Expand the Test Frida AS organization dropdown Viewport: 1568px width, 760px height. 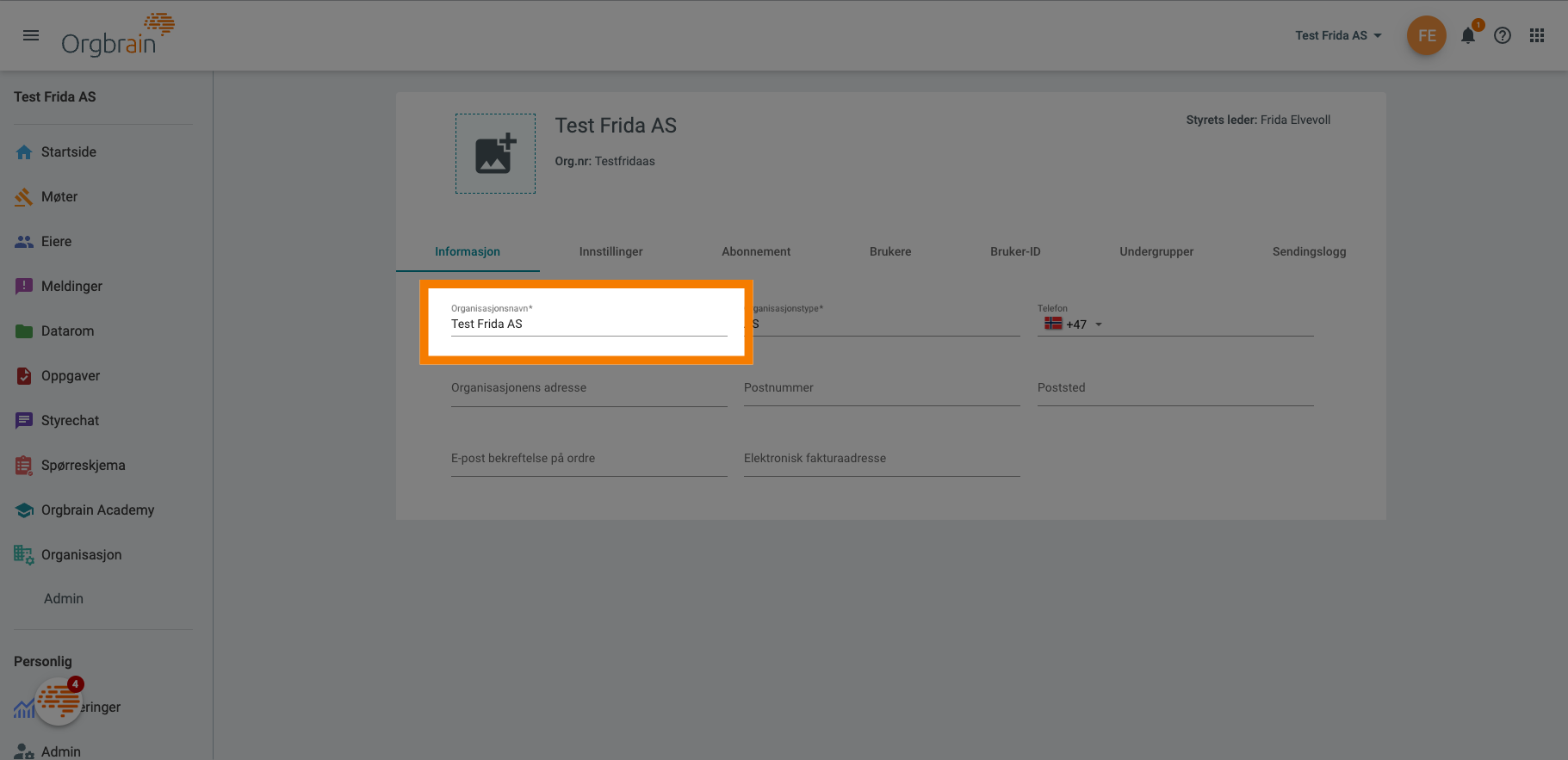point(1338,35)
